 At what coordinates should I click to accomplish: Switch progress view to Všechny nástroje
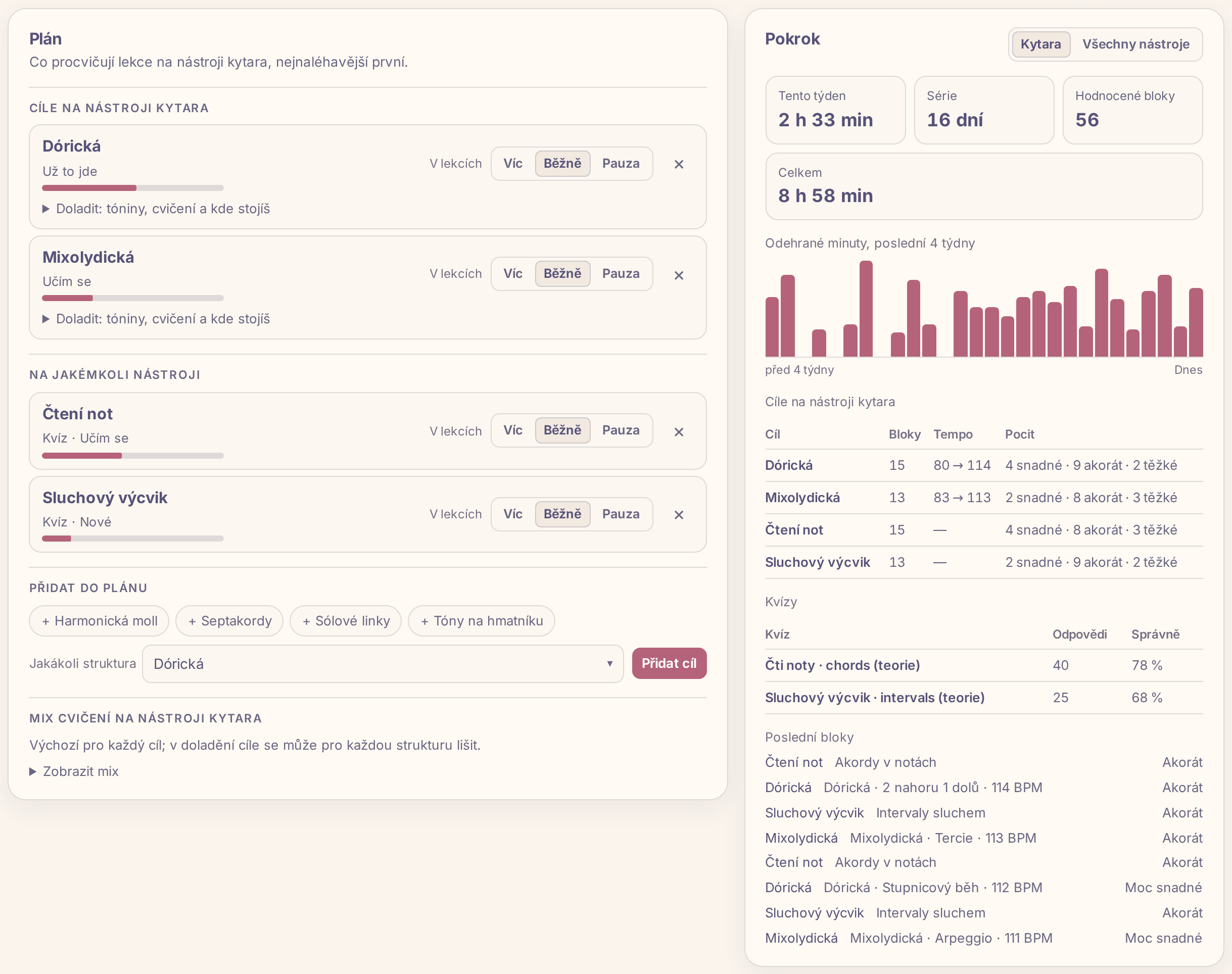pos(1135,44)
